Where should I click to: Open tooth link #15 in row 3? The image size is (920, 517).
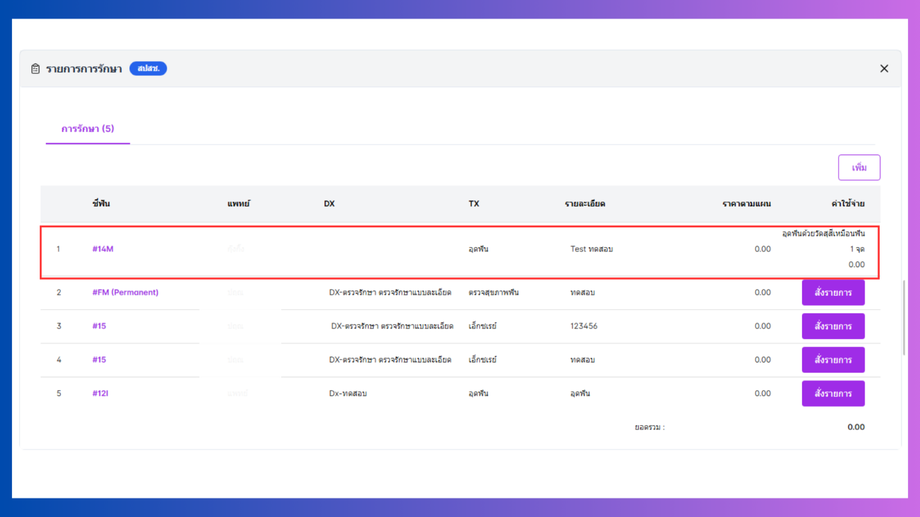(x=99, y=326)
